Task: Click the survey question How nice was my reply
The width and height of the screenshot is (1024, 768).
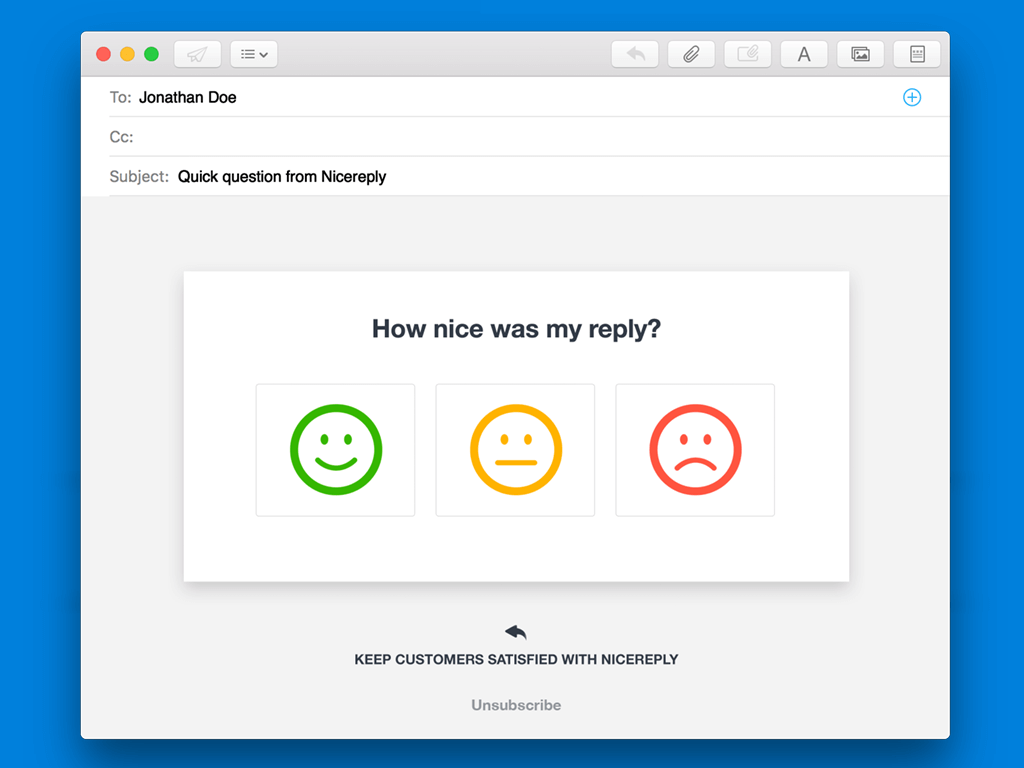Action: 515,328
